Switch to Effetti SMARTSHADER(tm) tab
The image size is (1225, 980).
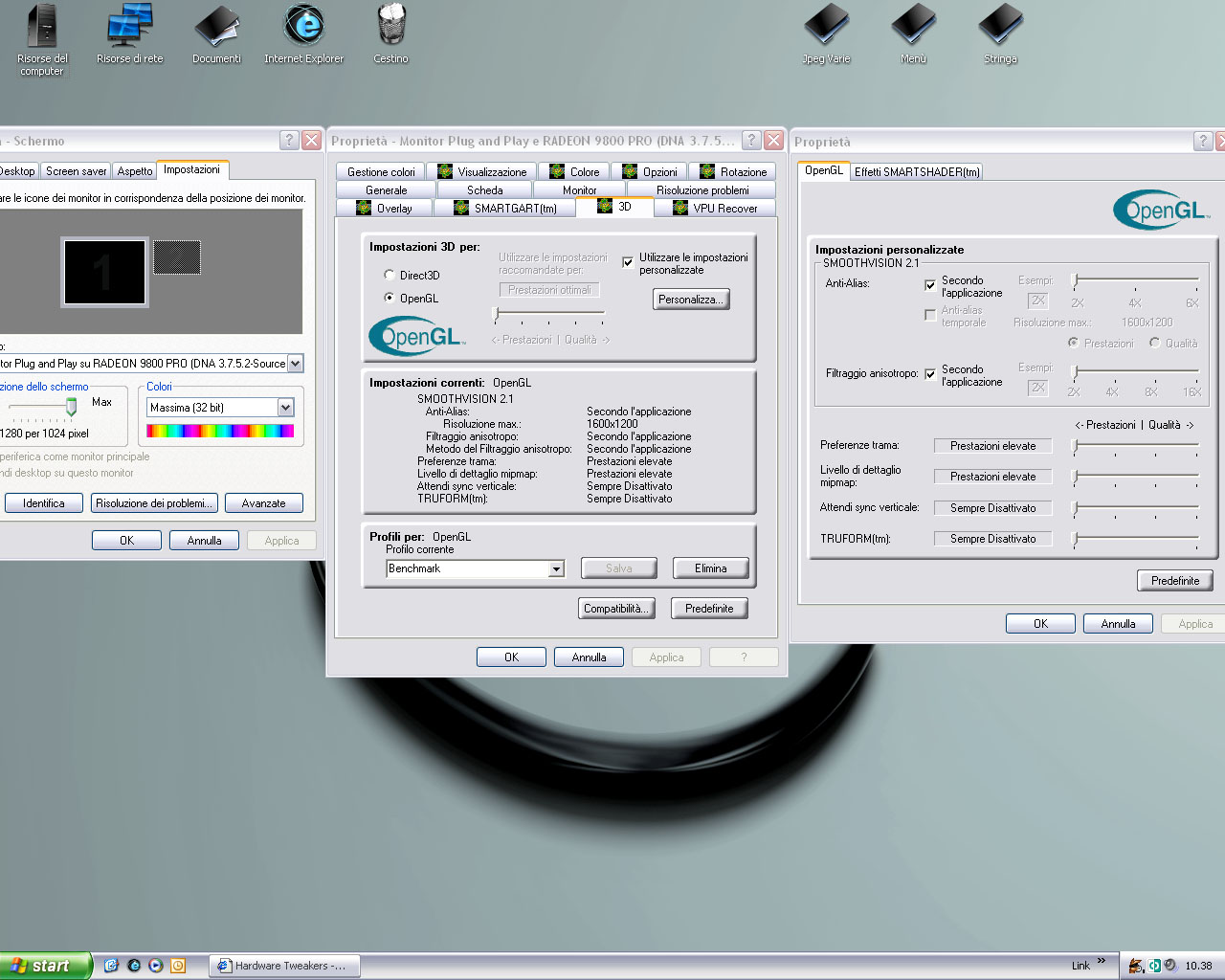(x=917, y=172)
